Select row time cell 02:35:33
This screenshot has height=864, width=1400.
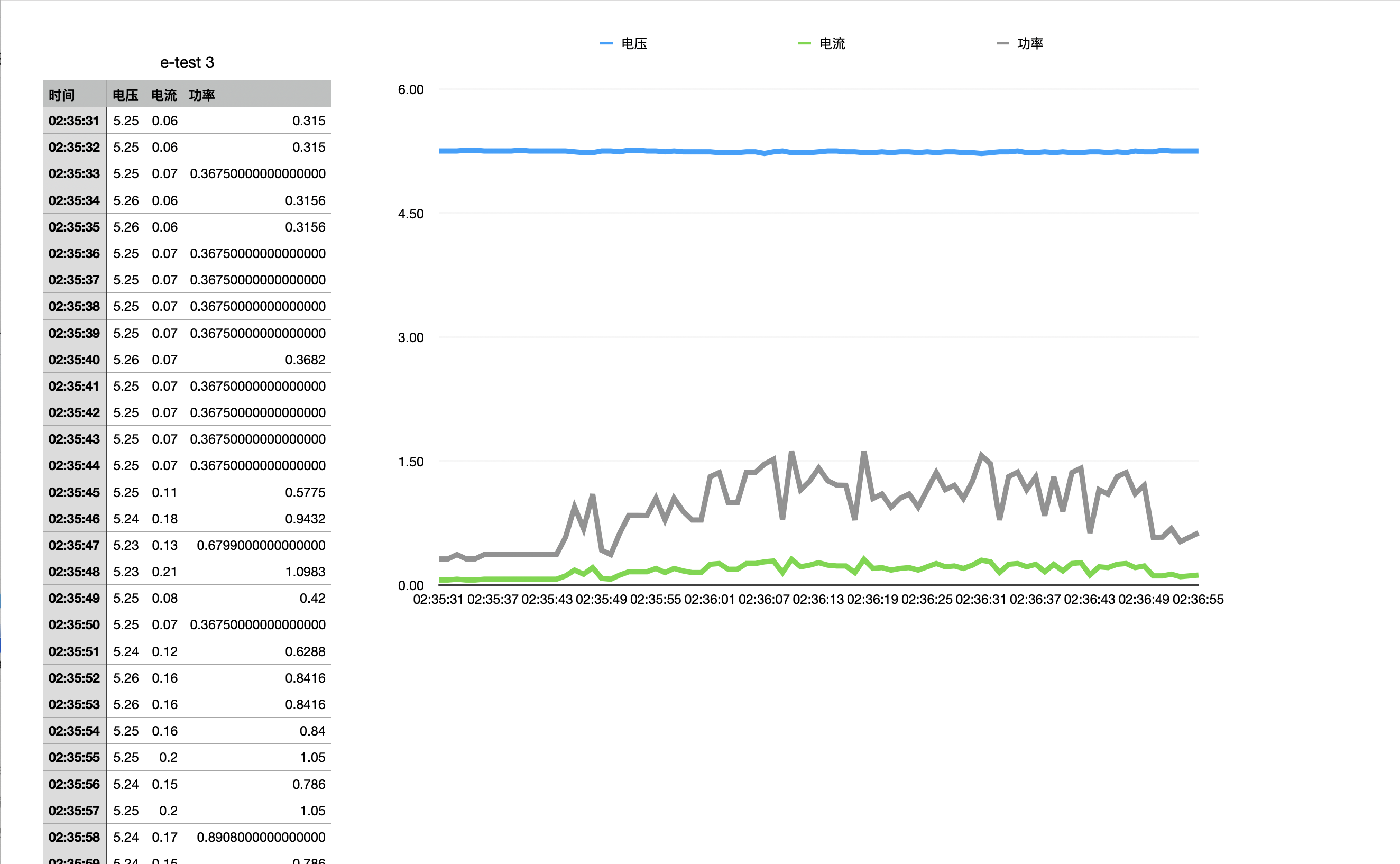(x=75, y=174)
